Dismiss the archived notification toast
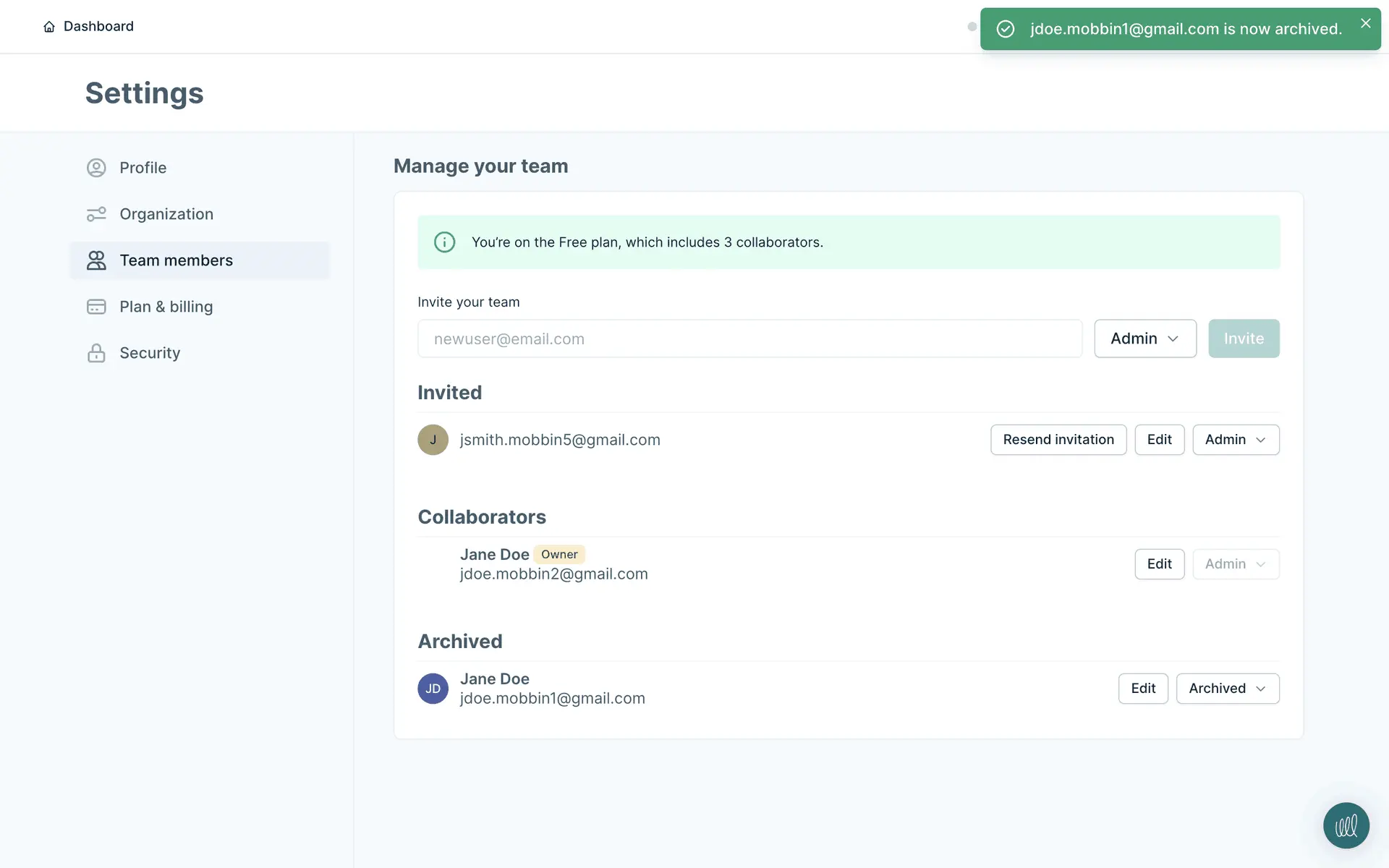This screenshot has height=868, width=1389. tap(1365, 24)
